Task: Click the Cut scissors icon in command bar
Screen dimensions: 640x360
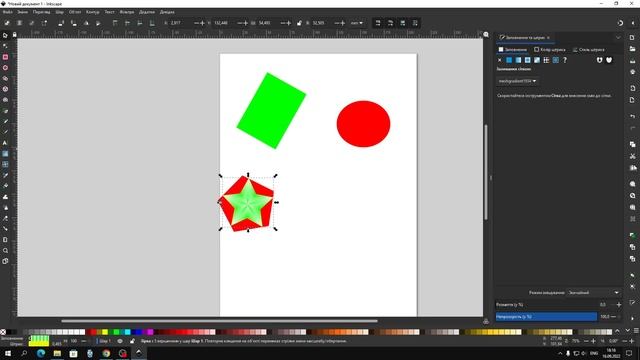Action: tap(632, 156)
